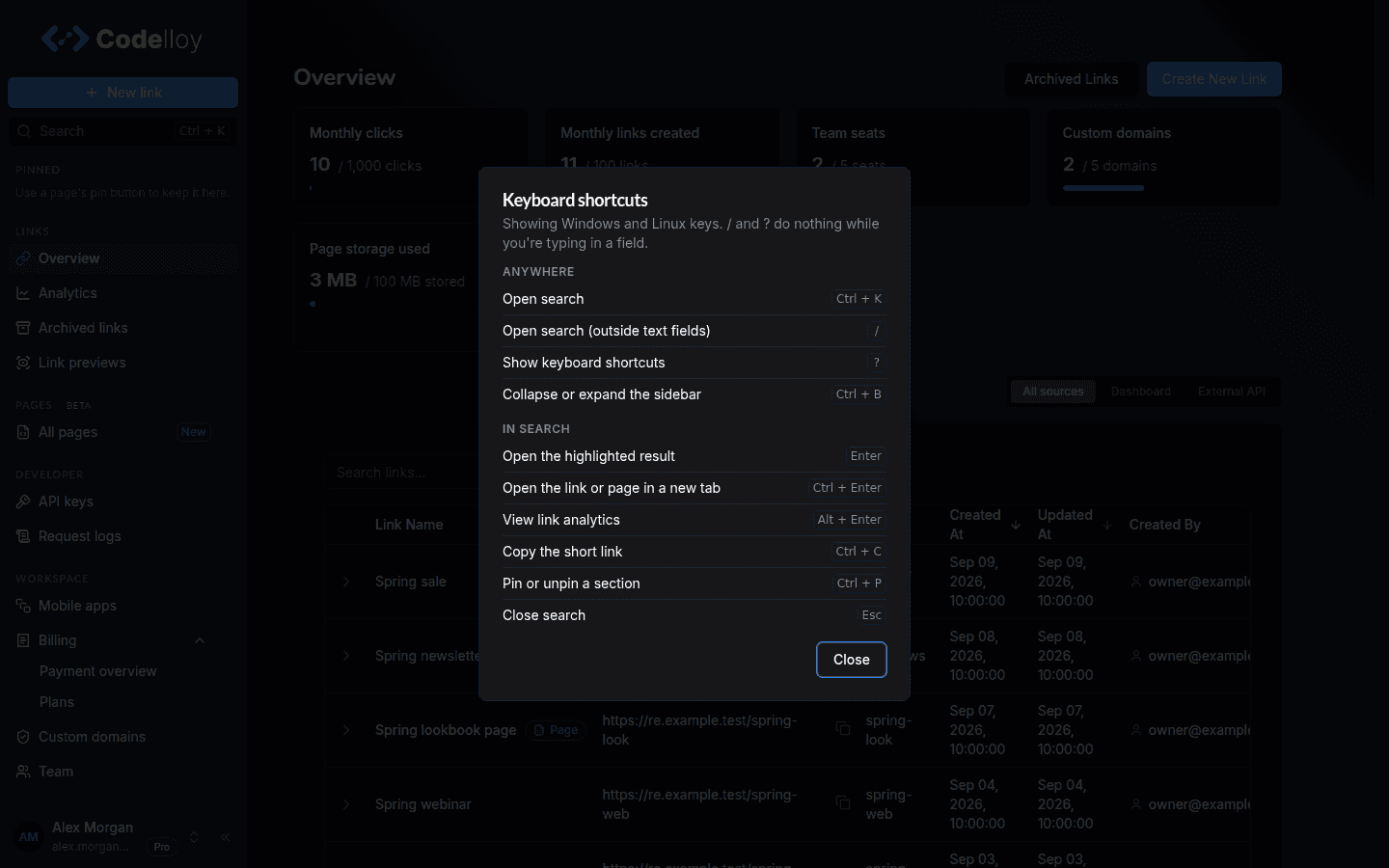This screenshot has width=1389, height=868.
Task: Click the Create New Link button
Action: coord(1214,79)
